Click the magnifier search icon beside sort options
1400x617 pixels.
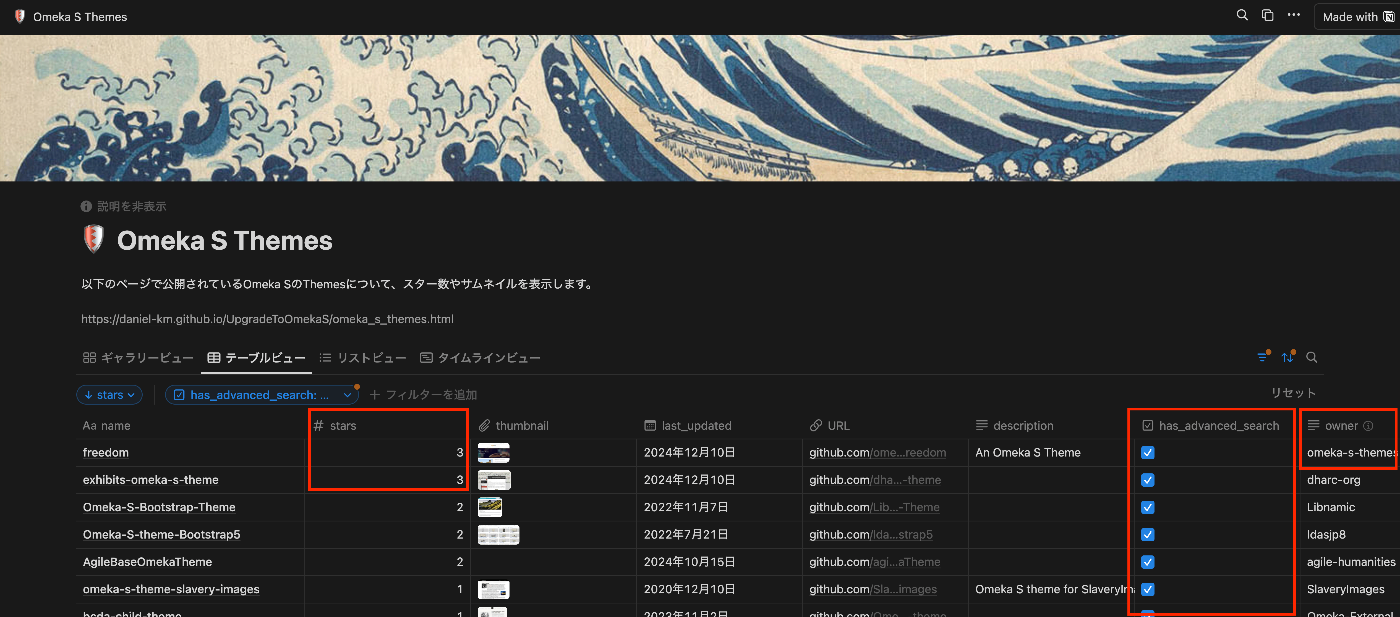pos(1311,356)
